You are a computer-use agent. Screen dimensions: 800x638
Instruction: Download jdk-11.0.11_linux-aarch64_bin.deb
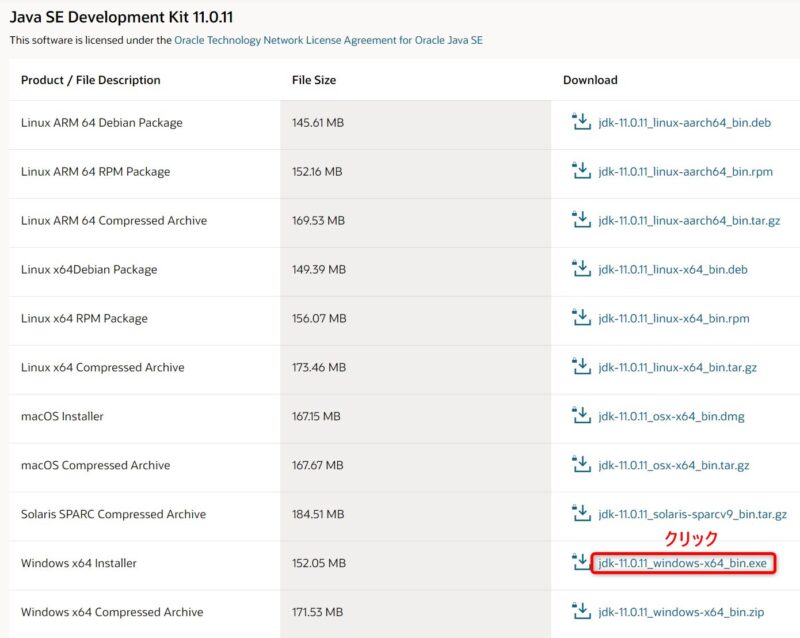[685, 122]
